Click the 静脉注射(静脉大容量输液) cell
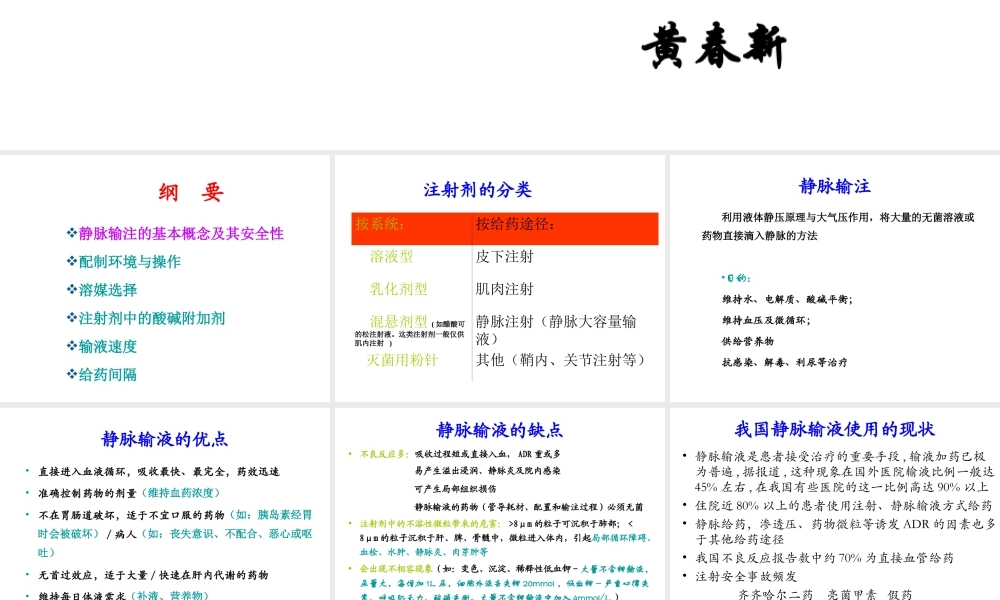1000x600 pixels. 556,330
